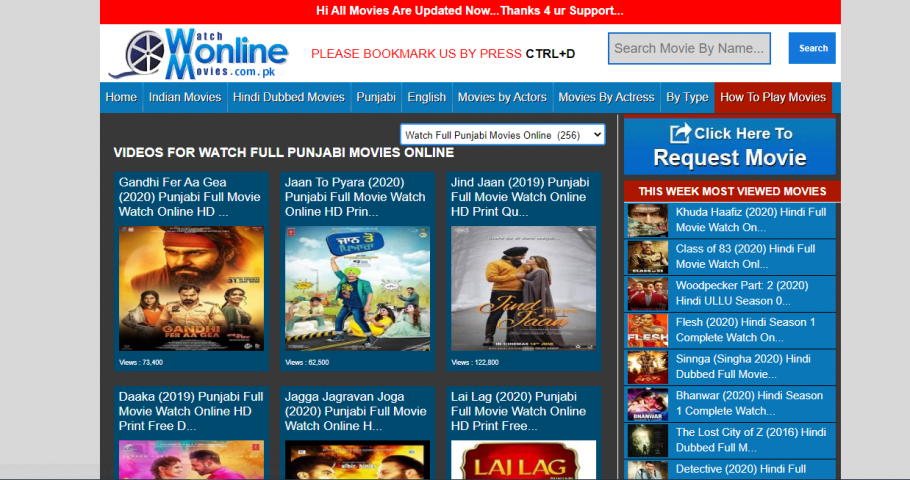This screenshot has height=480, width=910.
Task: Click the Request Movie banner text
Action: tap(730, 157)
